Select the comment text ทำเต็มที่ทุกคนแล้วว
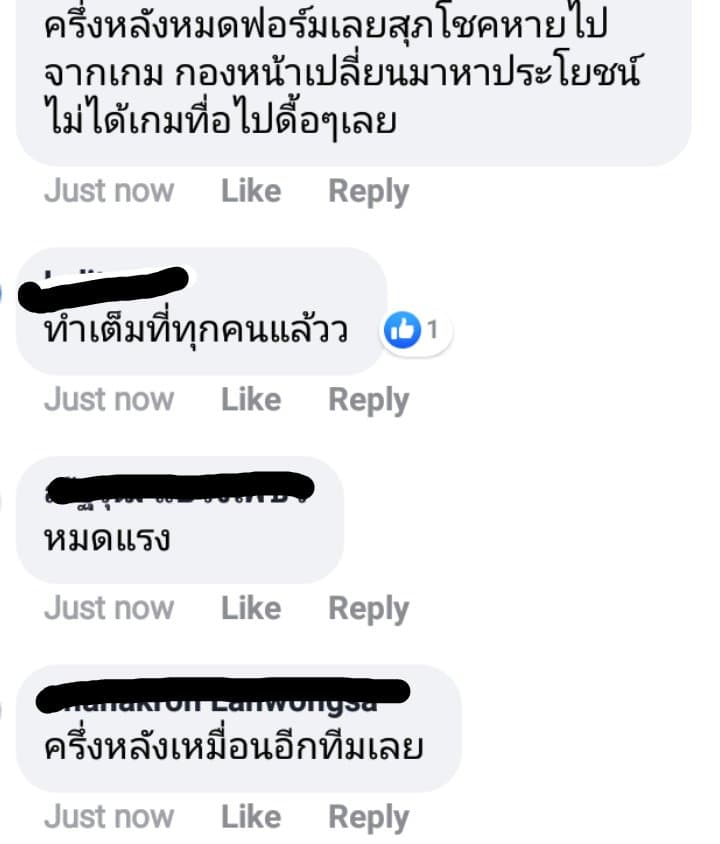Viewport: 720px width, 844px height. click(x=196, y=329)
